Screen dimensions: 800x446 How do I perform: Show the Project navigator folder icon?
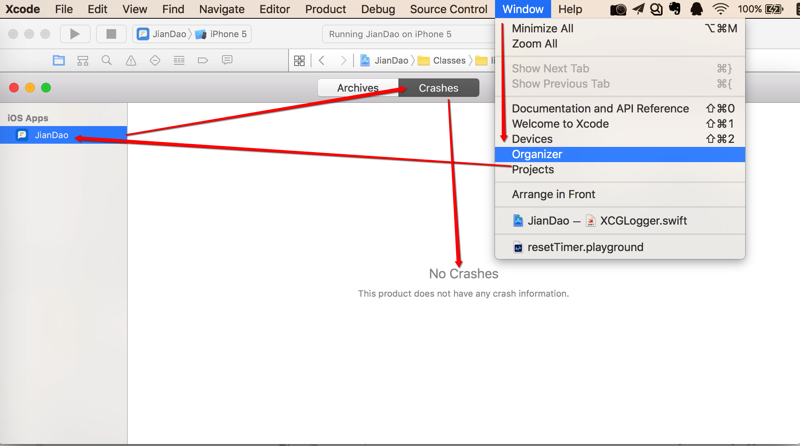59,61
